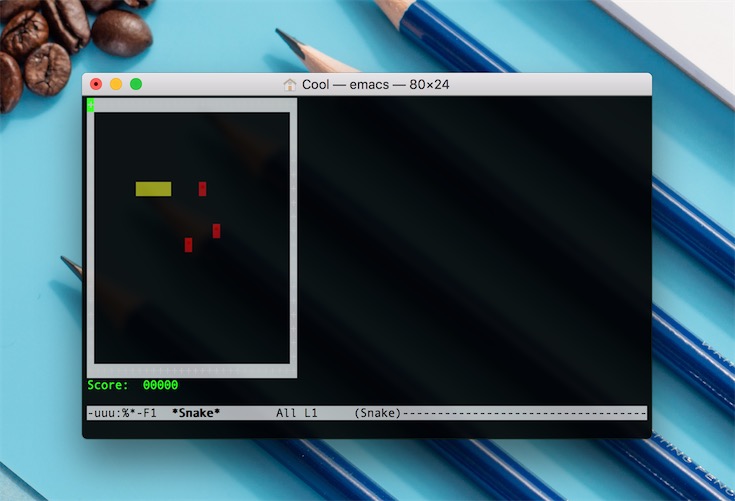Click the score value '00000'
735x501 pixels.
(160, 385)
